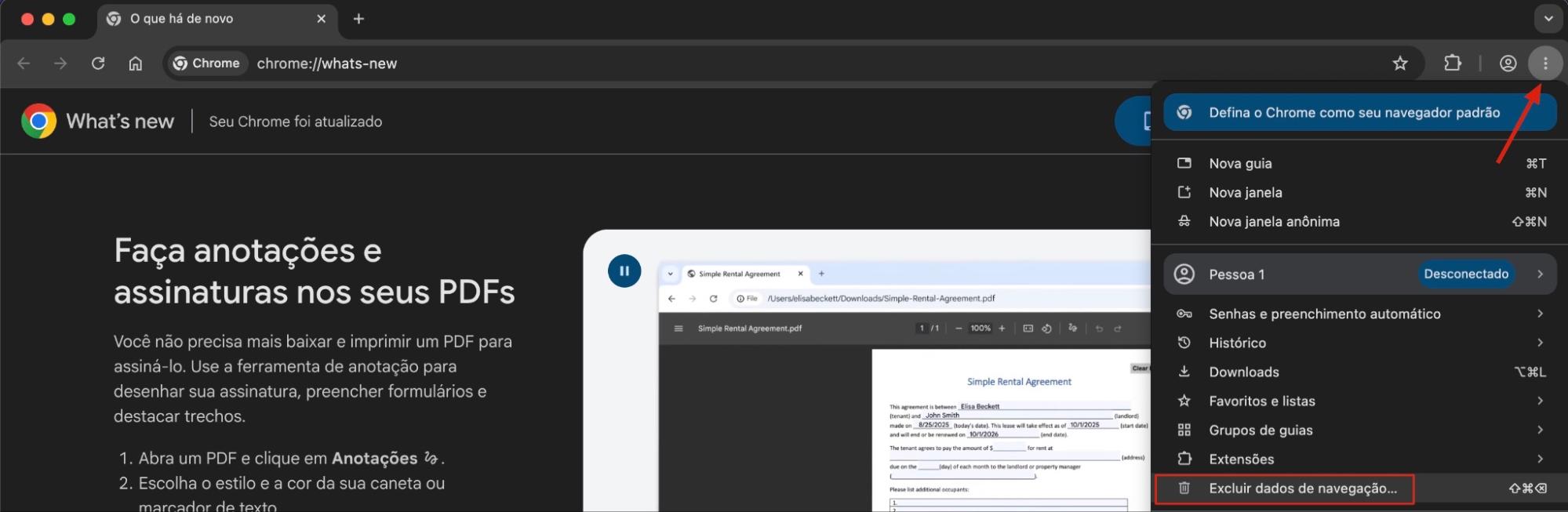Expand Pessoa 1 submenu chevron
Viewport: 1568px width, 512px height.
click(1540, 274)
